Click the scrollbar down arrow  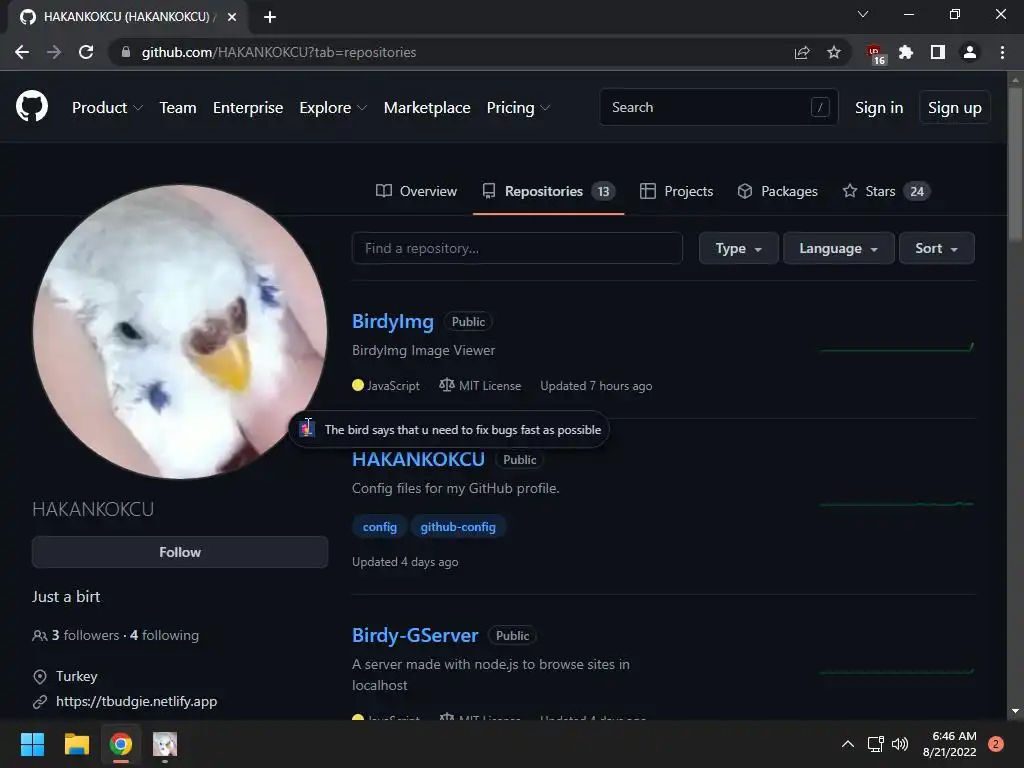pyautogui.click(x=1015, y=711)
